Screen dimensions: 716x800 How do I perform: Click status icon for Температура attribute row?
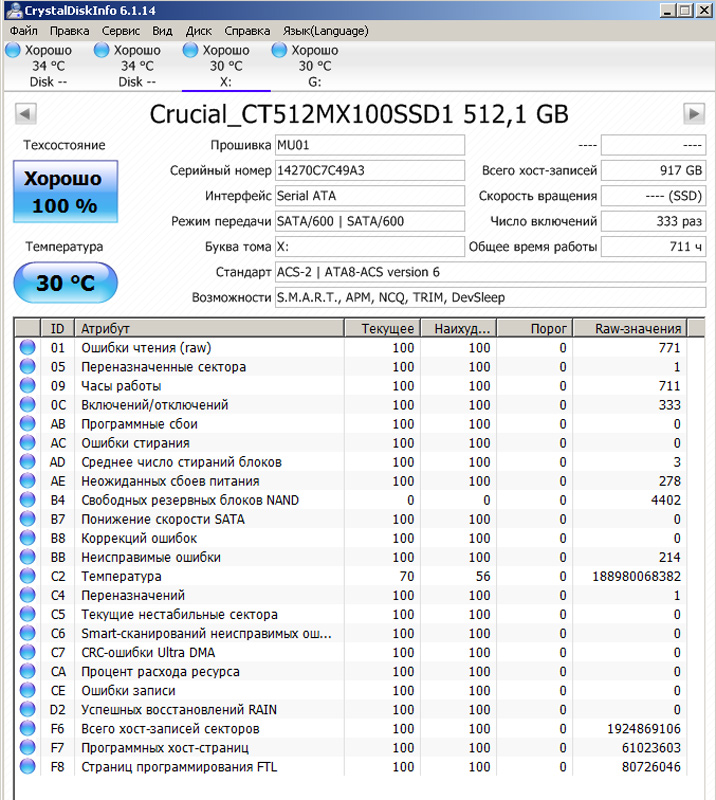(28, 576)
